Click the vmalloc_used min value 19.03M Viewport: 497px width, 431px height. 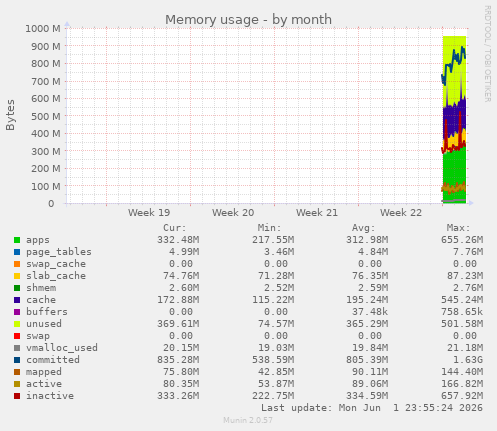[276, 348]
